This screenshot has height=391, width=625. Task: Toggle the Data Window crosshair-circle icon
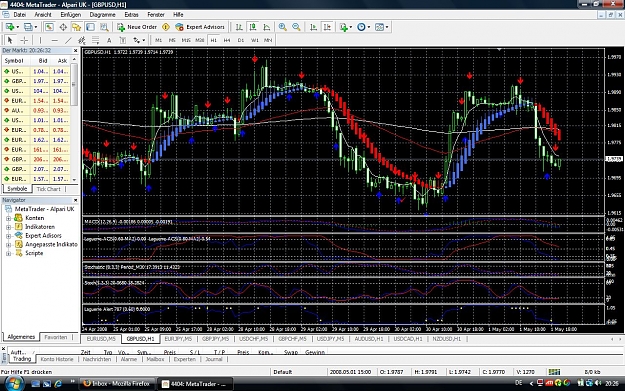(63, 27)
